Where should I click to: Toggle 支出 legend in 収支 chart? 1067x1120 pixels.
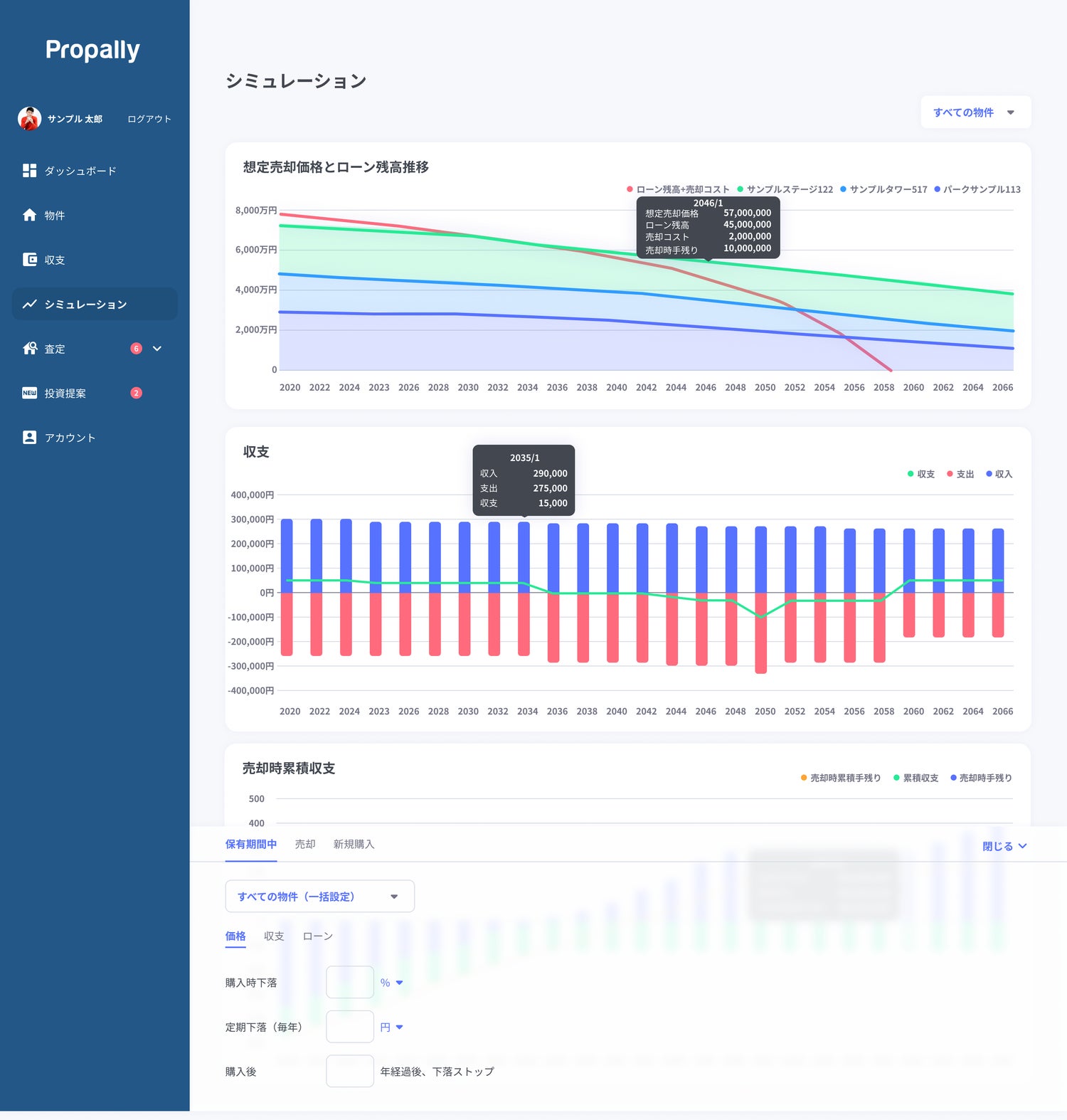pyautogui.click(x=960, y=474)
